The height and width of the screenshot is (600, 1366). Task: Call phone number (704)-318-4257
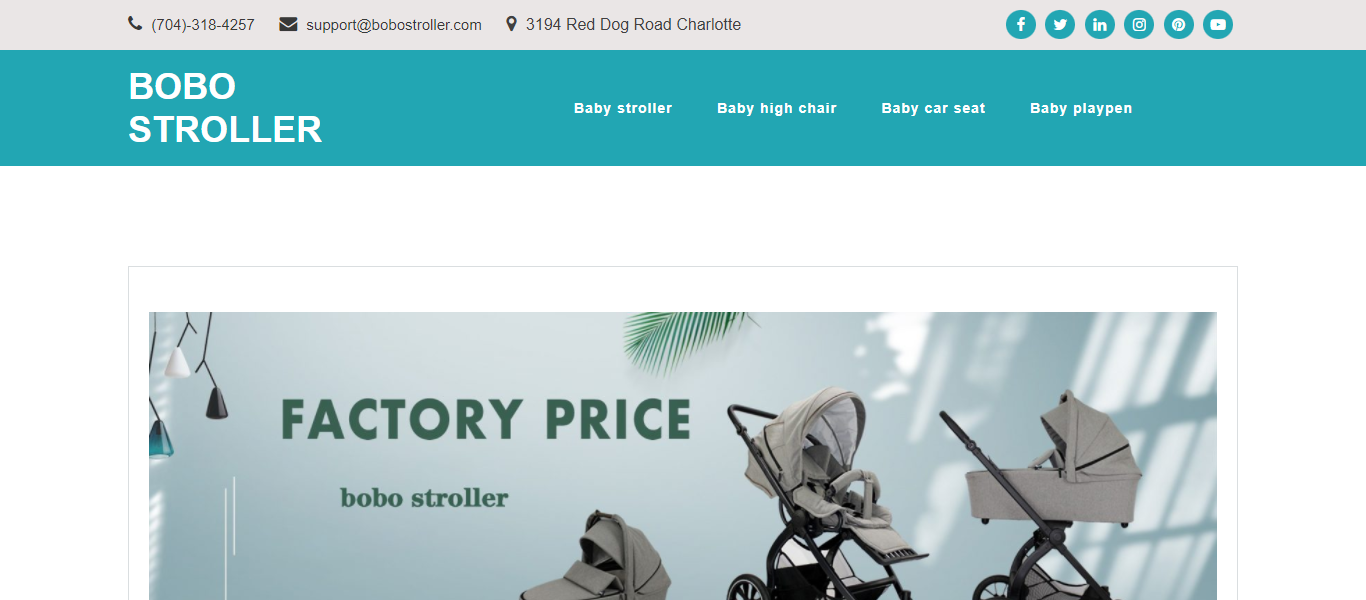click(203, 25)
